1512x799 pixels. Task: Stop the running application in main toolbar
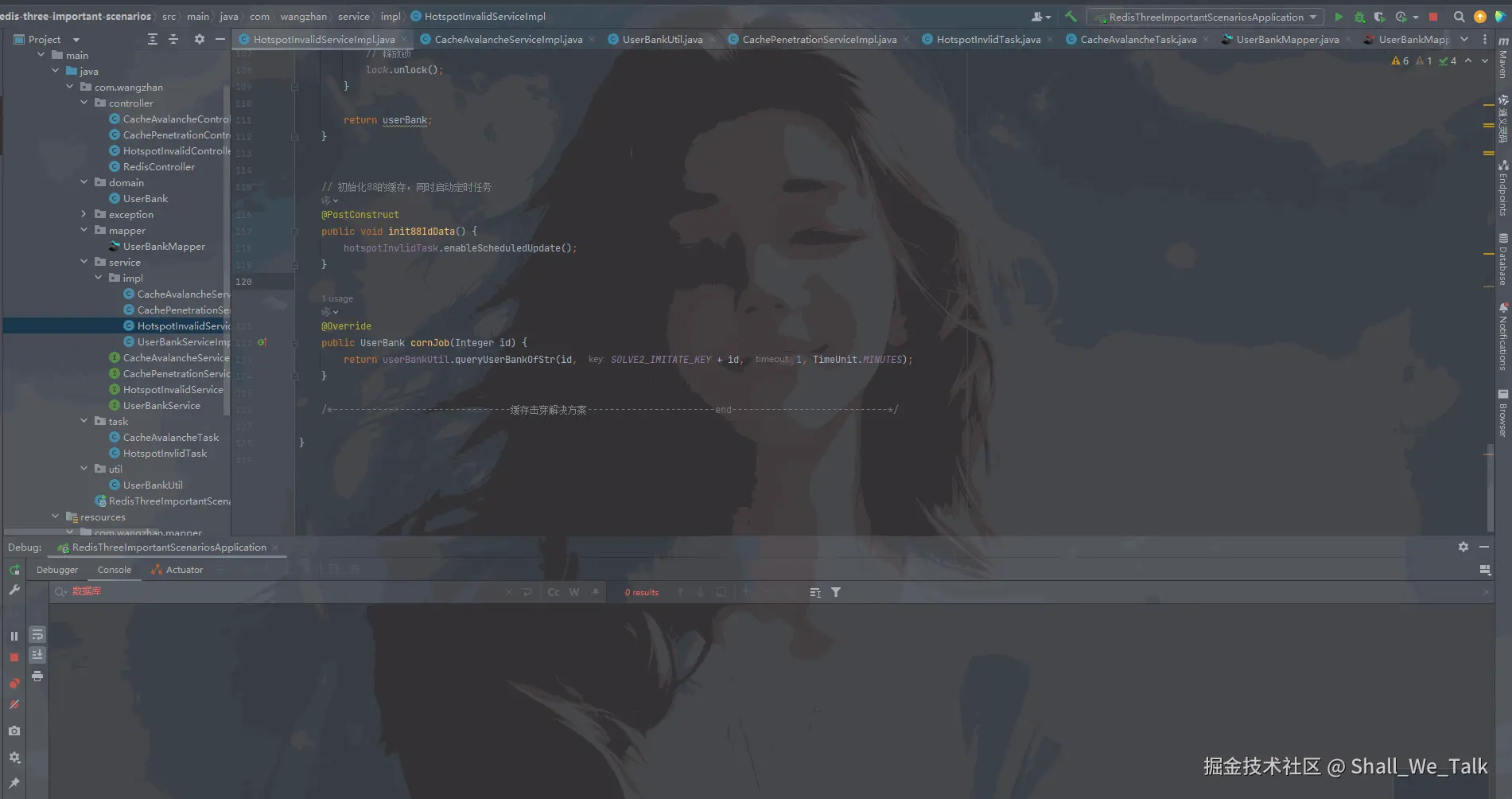(1433, 17)
